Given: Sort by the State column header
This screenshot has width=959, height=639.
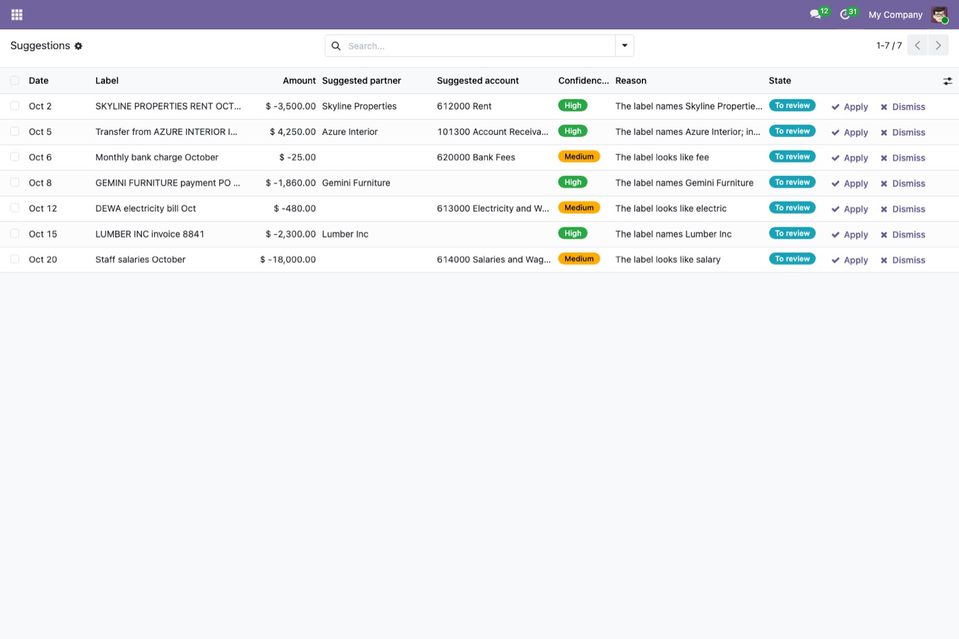Looking at the screenshot, I should pos(780,81).
